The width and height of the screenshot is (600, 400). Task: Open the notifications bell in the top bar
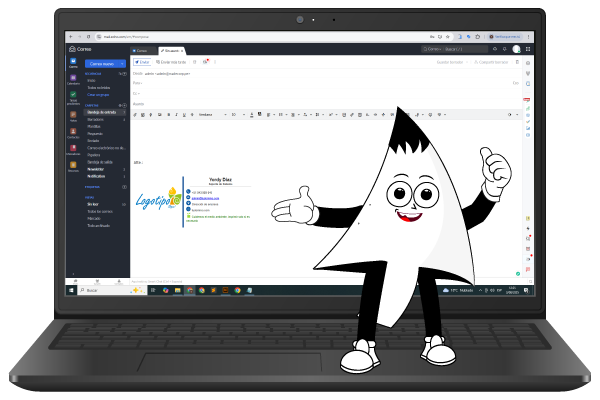pyautogui.click(x=505, y=49)
